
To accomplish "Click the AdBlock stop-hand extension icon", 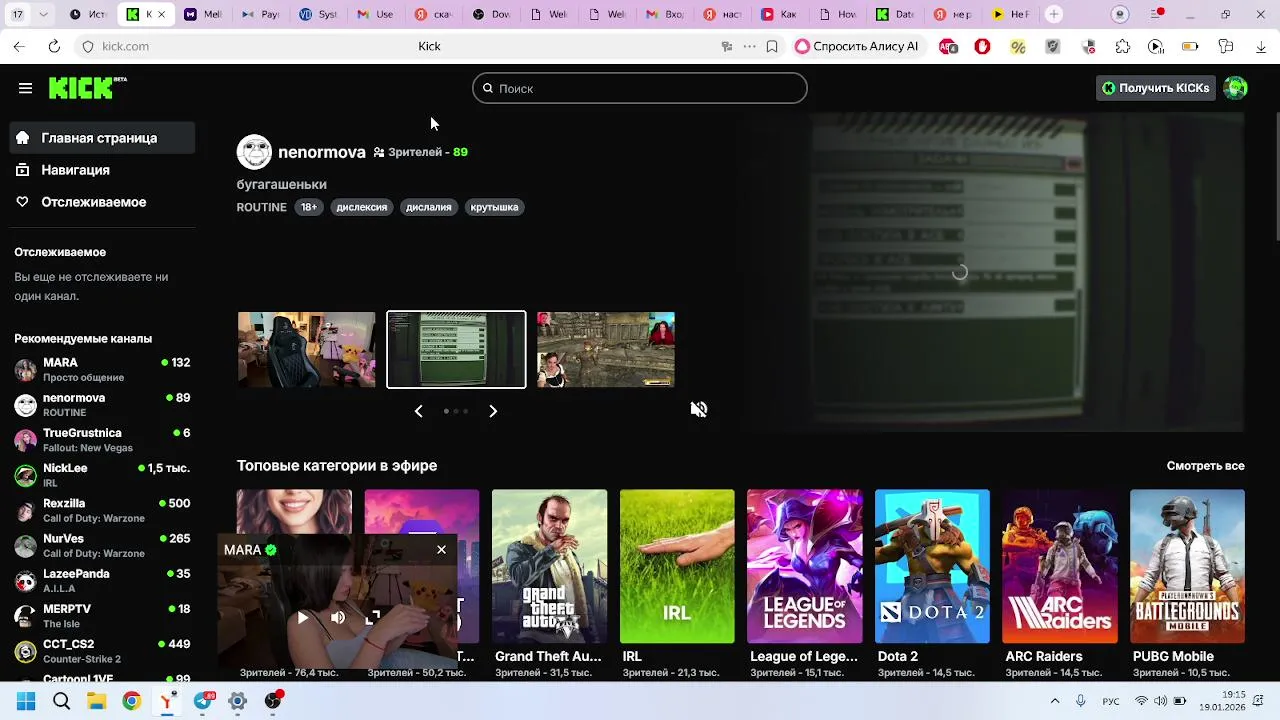I will pyautogui.click(x=983, y=46).
